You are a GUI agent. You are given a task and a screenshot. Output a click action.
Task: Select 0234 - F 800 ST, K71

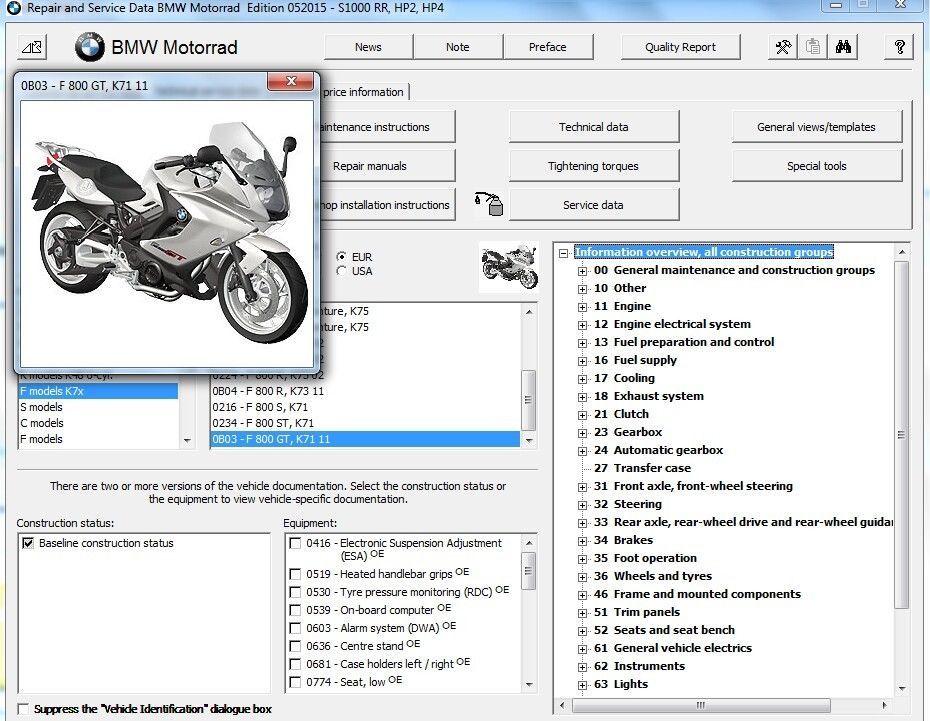click(365, 423)
